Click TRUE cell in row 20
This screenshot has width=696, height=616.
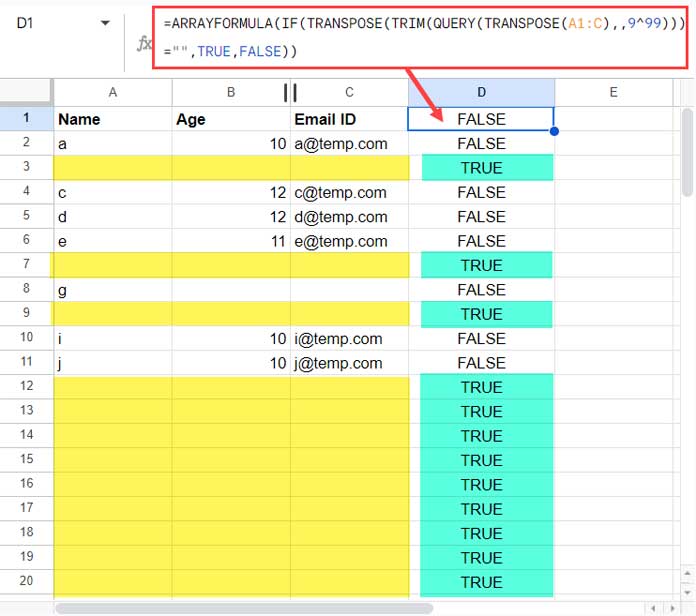tap(481, 582)
